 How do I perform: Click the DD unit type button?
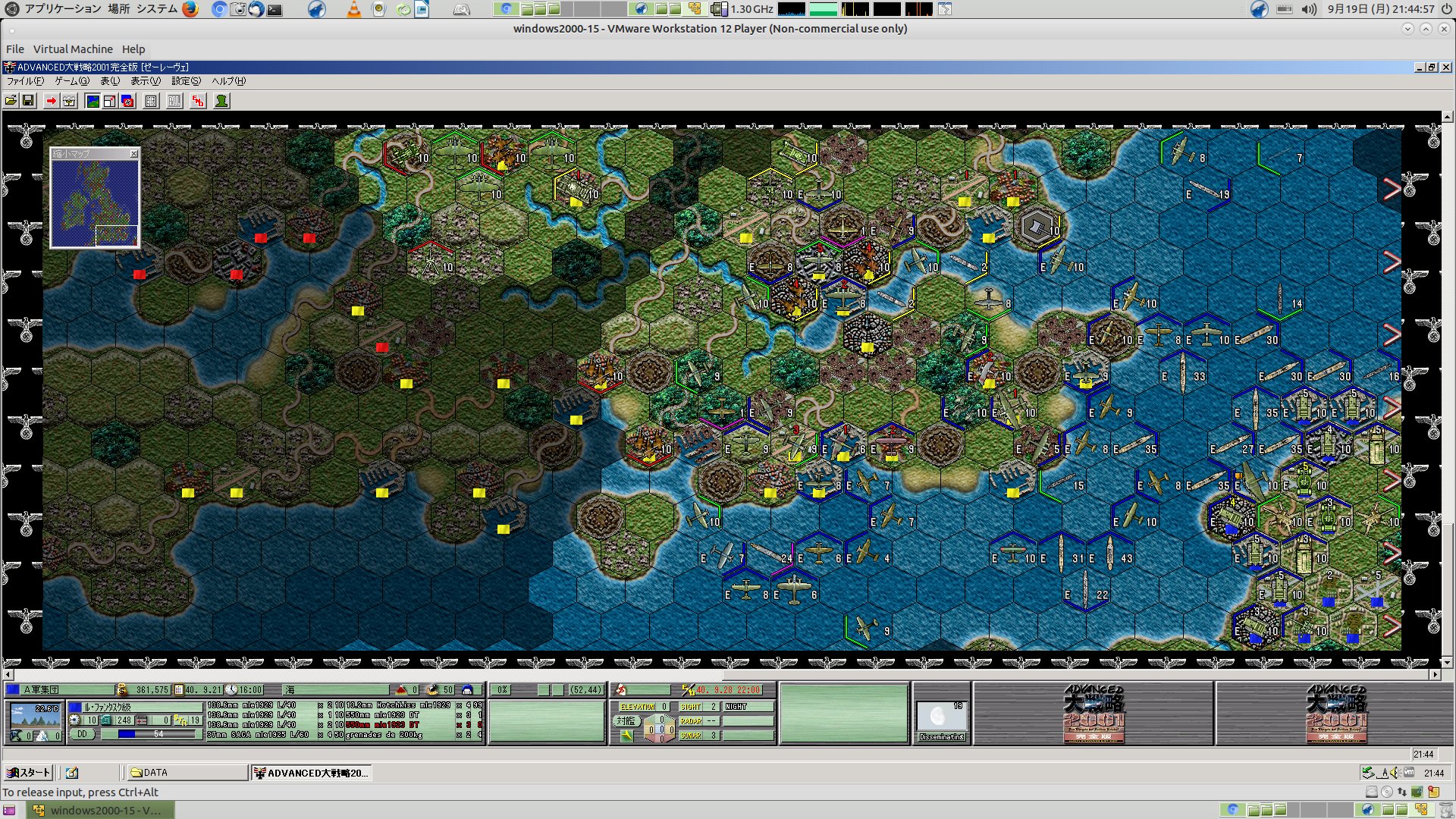(x=82, y=734)
